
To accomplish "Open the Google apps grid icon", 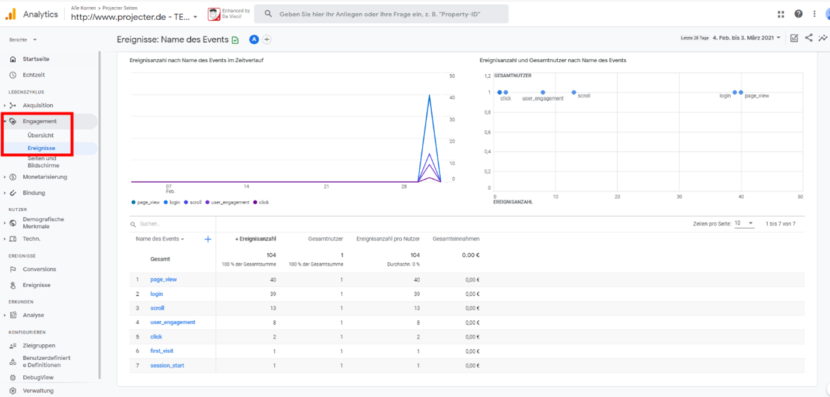I will pos(781,14).
